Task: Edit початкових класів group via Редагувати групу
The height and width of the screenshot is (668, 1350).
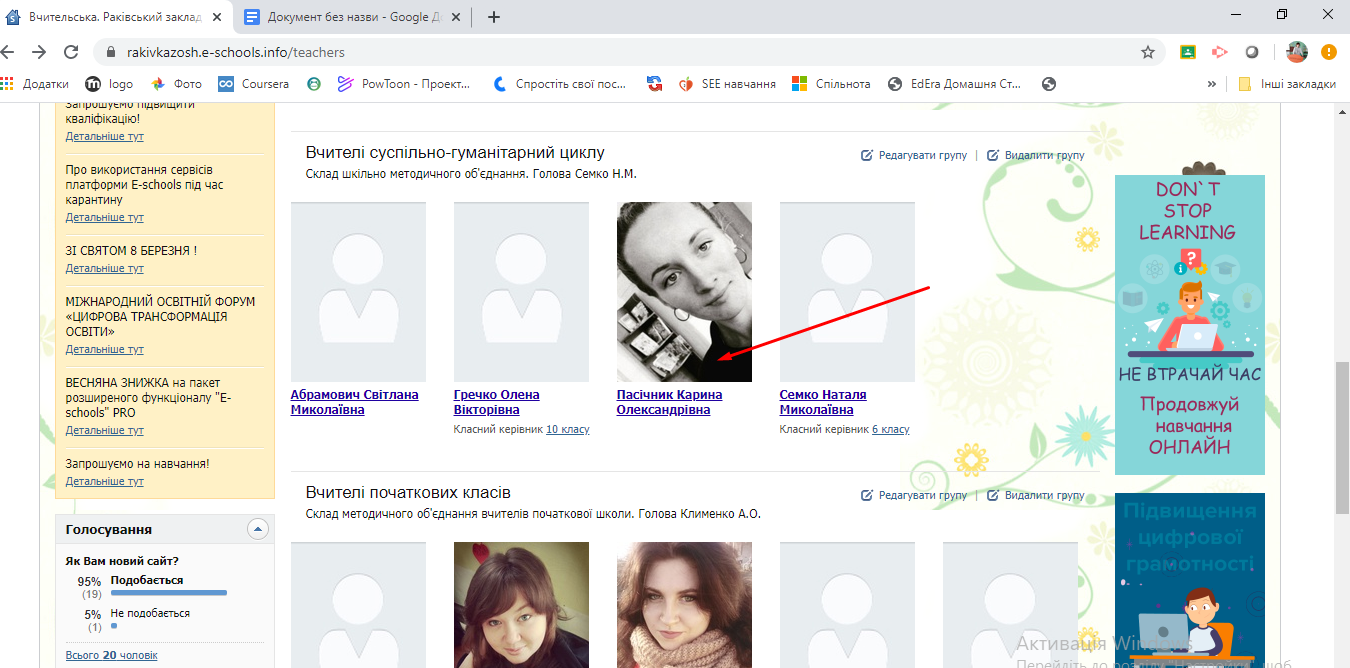Action: (x=914, y=495)
